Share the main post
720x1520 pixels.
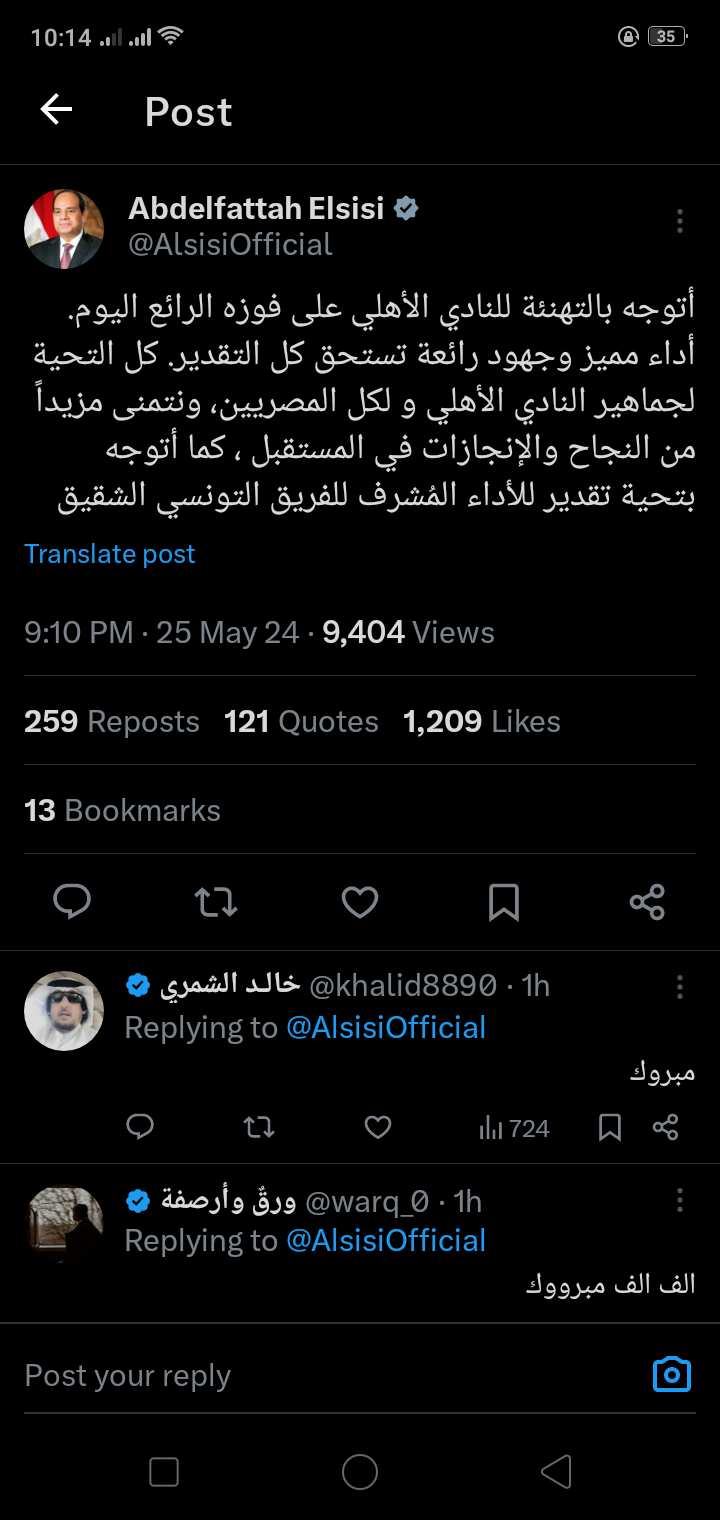tap(647, 902)
